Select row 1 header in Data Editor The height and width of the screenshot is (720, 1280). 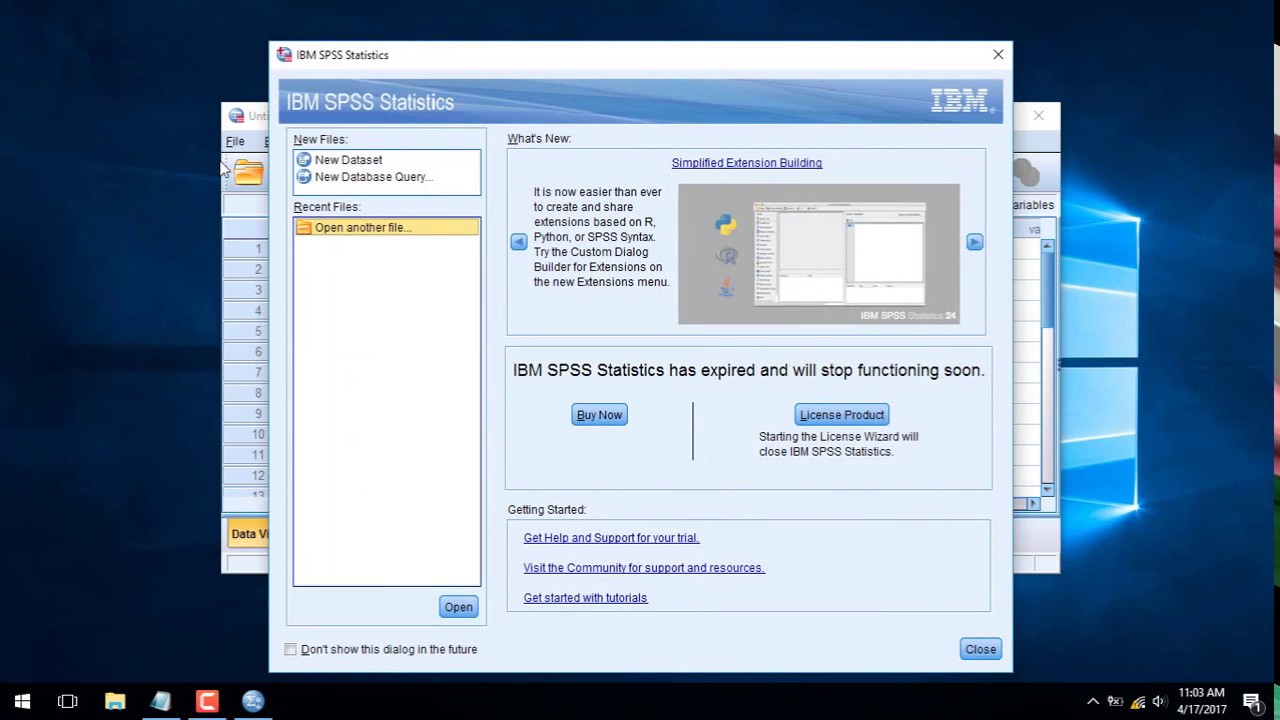click(245, 249)
